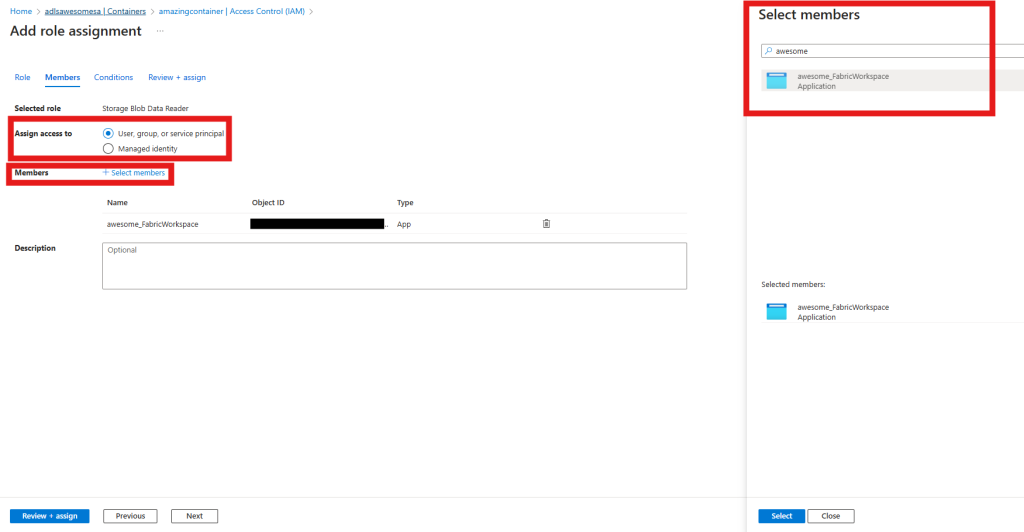Confirm selection with the Select button
The width and height of the screenshot is (1024, 532).
781,516
